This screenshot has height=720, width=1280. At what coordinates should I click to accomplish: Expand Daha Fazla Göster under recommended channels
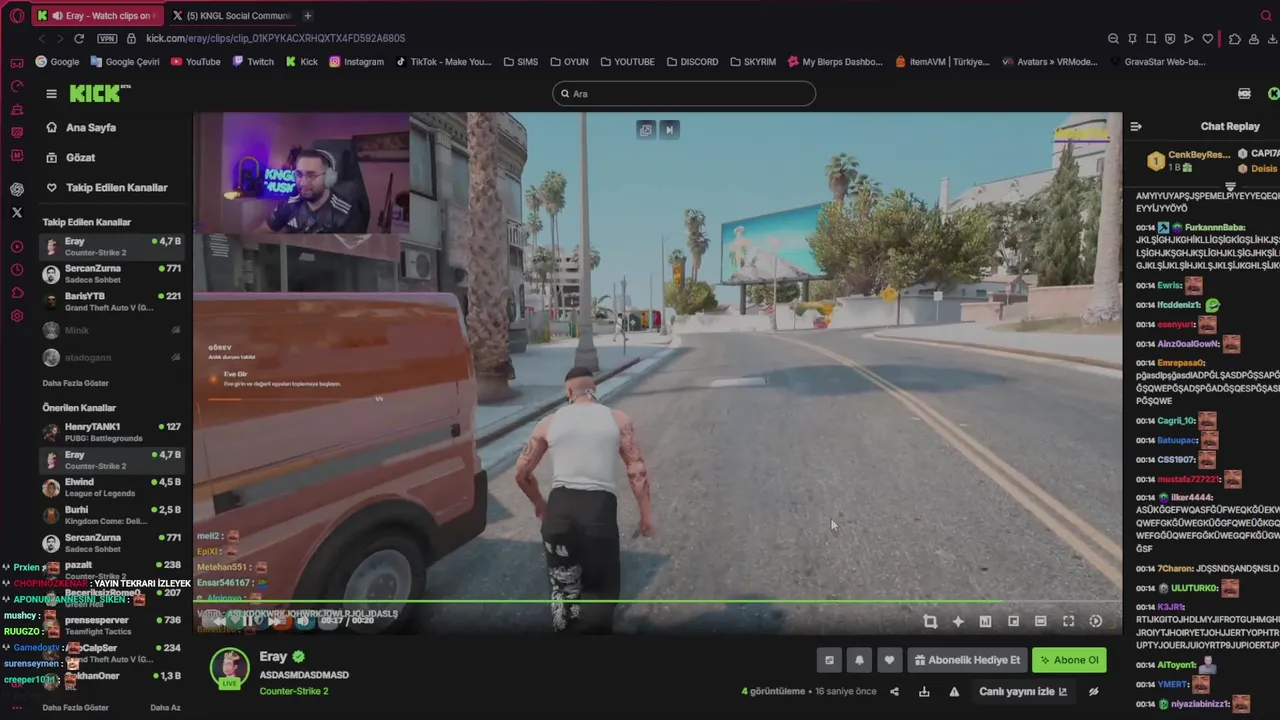coord(76,708)
